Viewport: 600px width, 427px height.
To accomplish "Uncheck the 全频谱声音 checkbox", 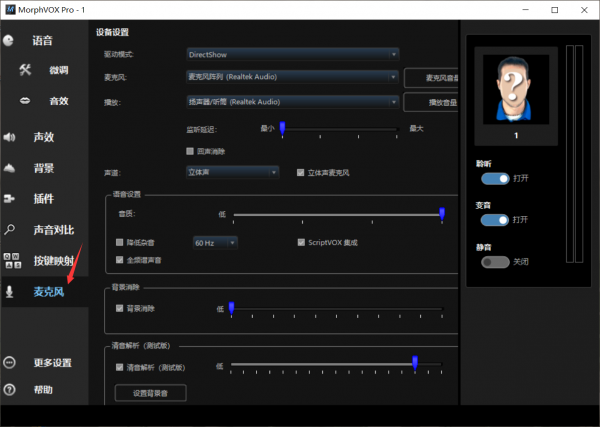I will [x=119, y=260].
